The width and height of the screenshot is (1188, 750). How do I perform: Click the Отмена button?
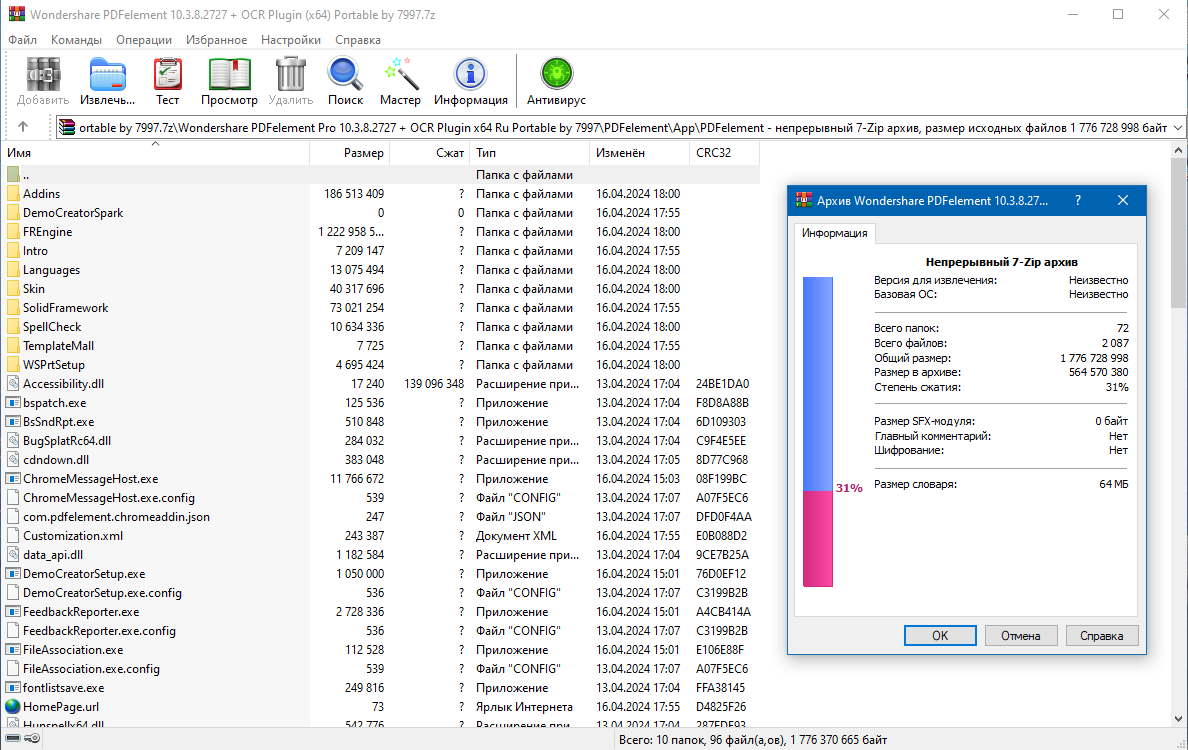[1021, 635]
